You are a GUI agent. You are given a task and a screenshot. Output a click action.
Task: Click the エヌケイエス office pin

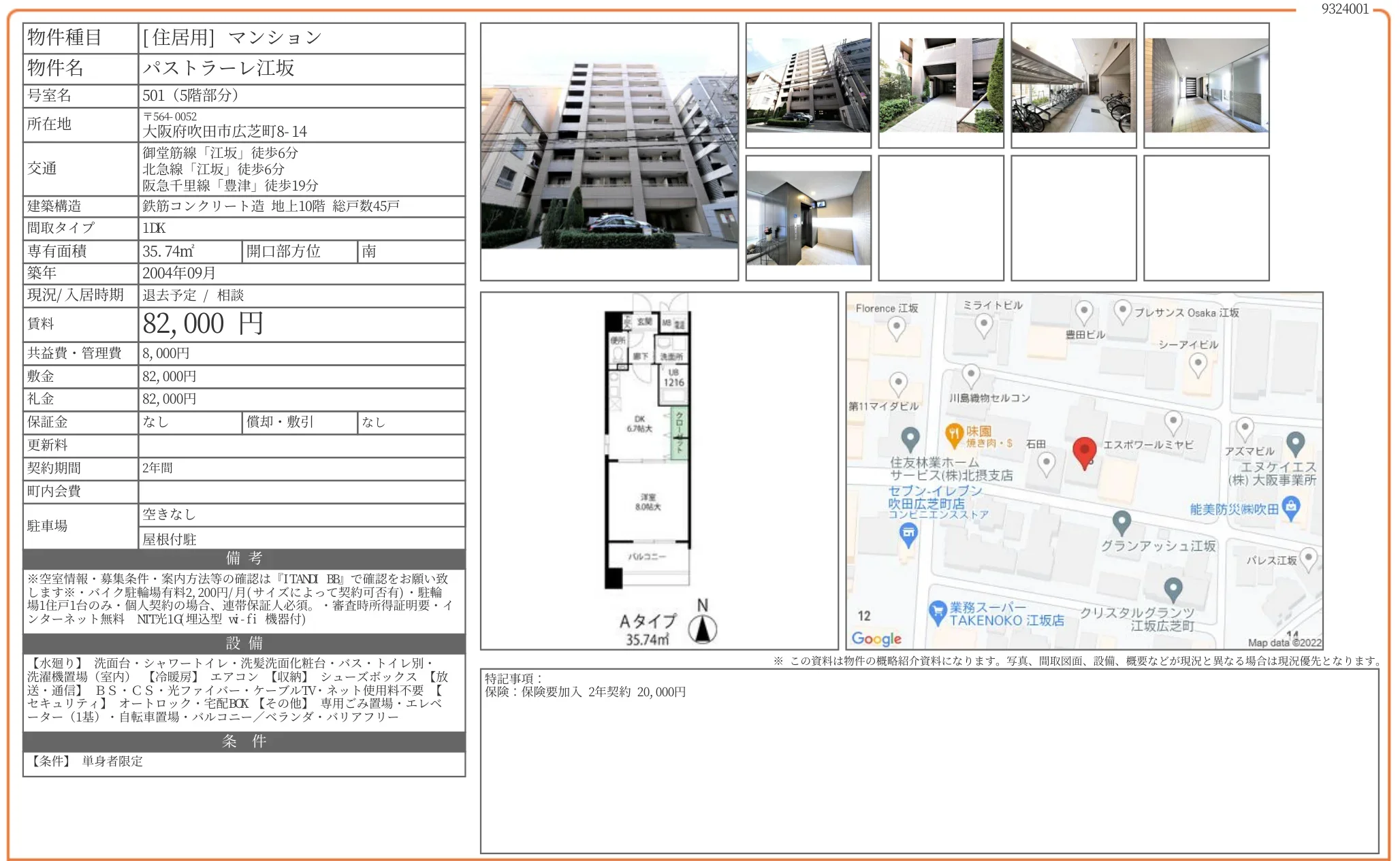point(1295,442)
